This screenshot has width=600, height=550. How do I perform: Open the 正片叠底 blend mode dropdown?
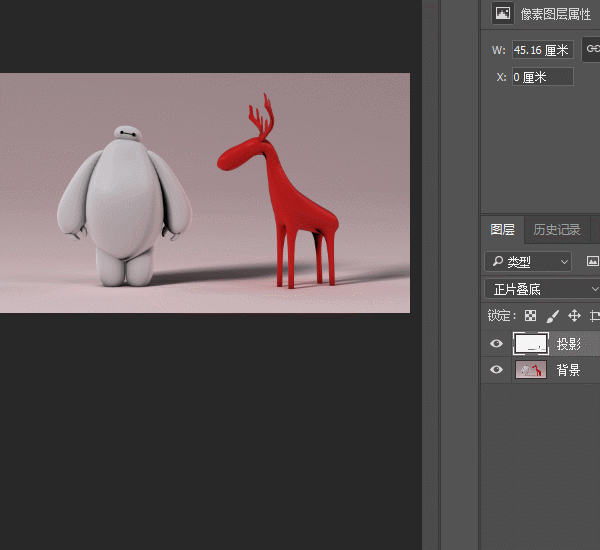click(542, 289)
